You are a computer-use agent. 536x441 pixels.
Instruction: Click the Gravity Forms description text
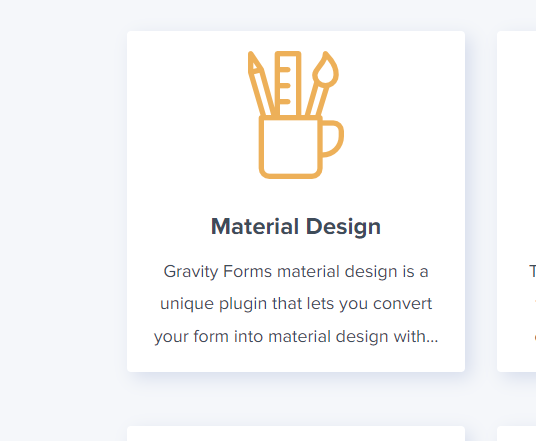[296, 304]
